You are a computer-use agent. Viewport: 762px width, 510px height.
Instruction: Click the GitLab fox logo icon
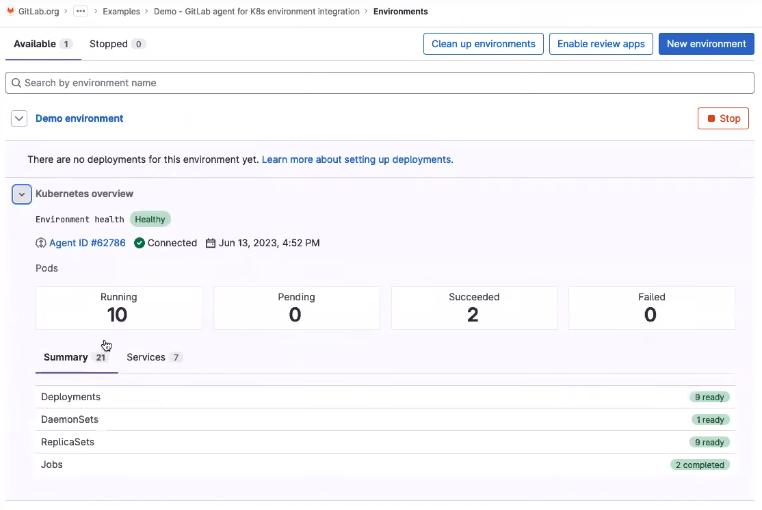[10, 11]
